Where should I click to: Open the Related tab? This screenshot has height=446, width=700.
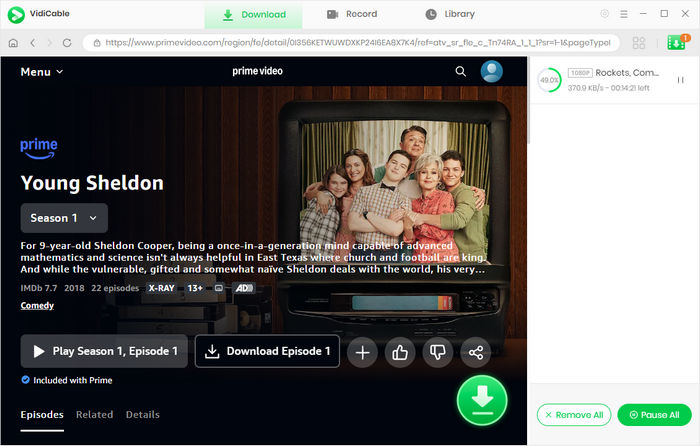pos(95,415)
